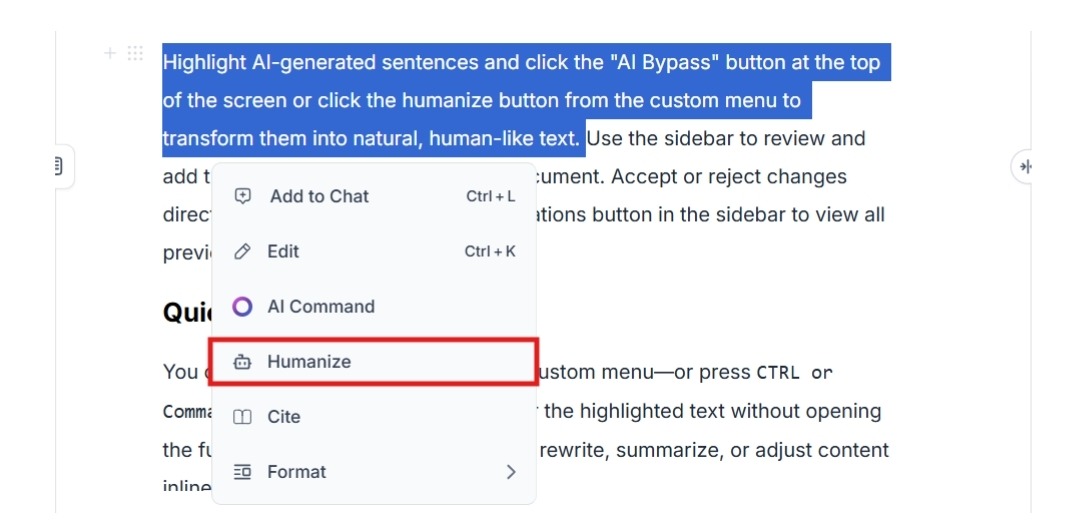Select Add to Chat menu entry
Screen dimensions: 1080x532
coord(374,196)
